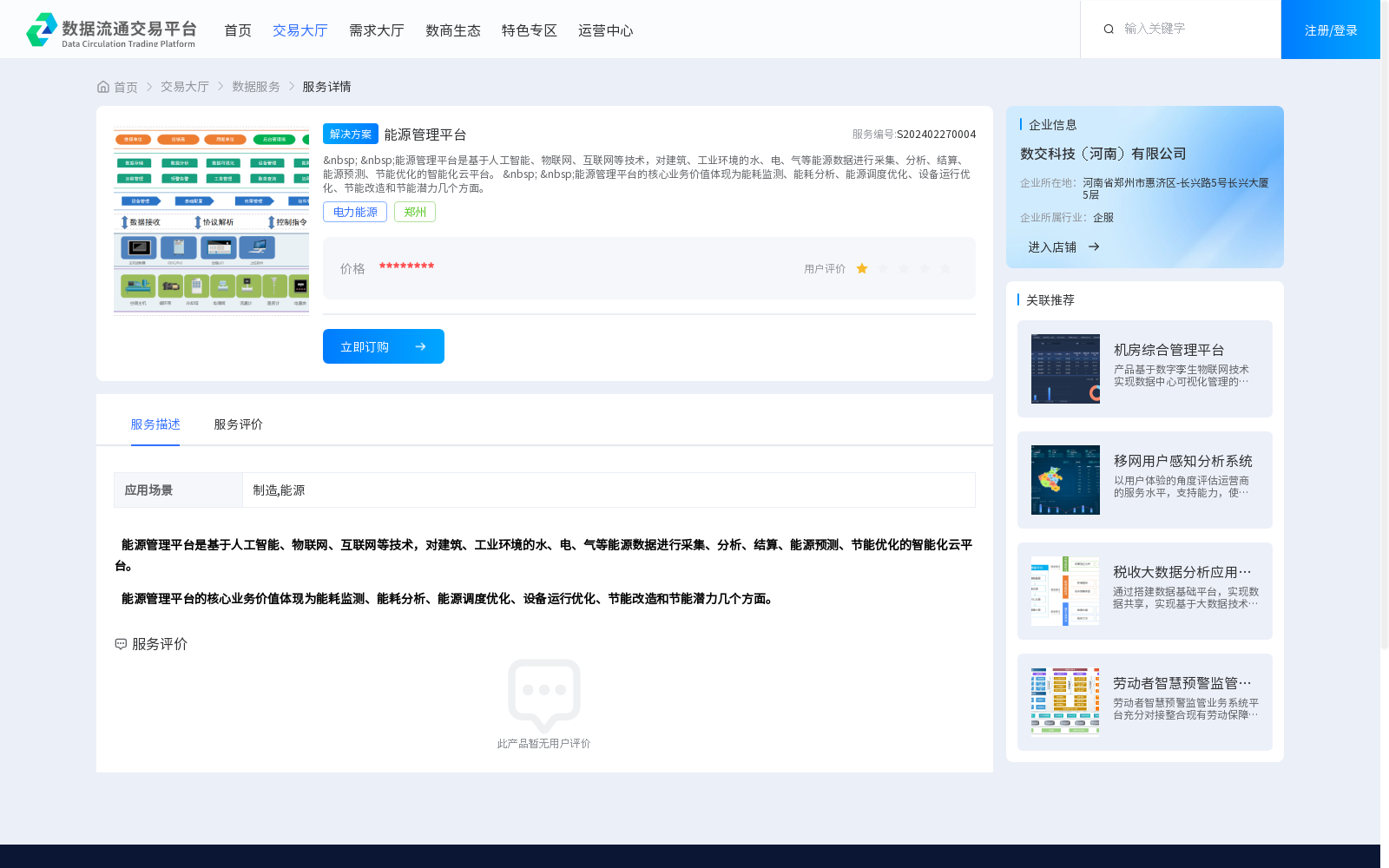Click the 服务详情 breadcrumb text
This screenshot has height=868, width=1389.
coord(326,87)
